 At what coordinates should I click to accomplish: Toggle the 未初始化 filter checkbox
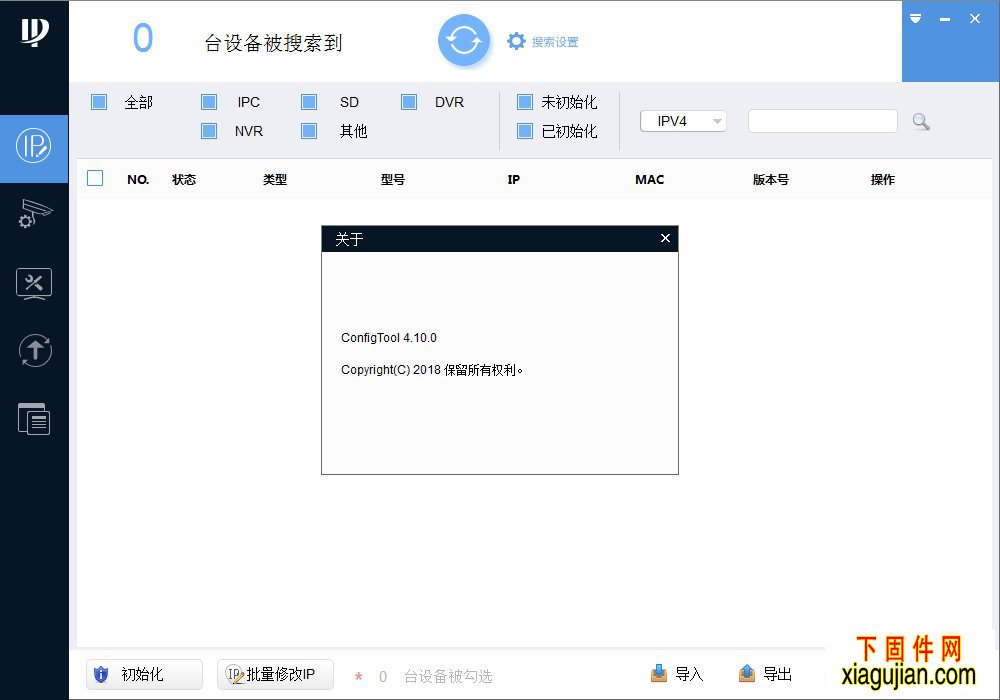[x=525, y=102]
